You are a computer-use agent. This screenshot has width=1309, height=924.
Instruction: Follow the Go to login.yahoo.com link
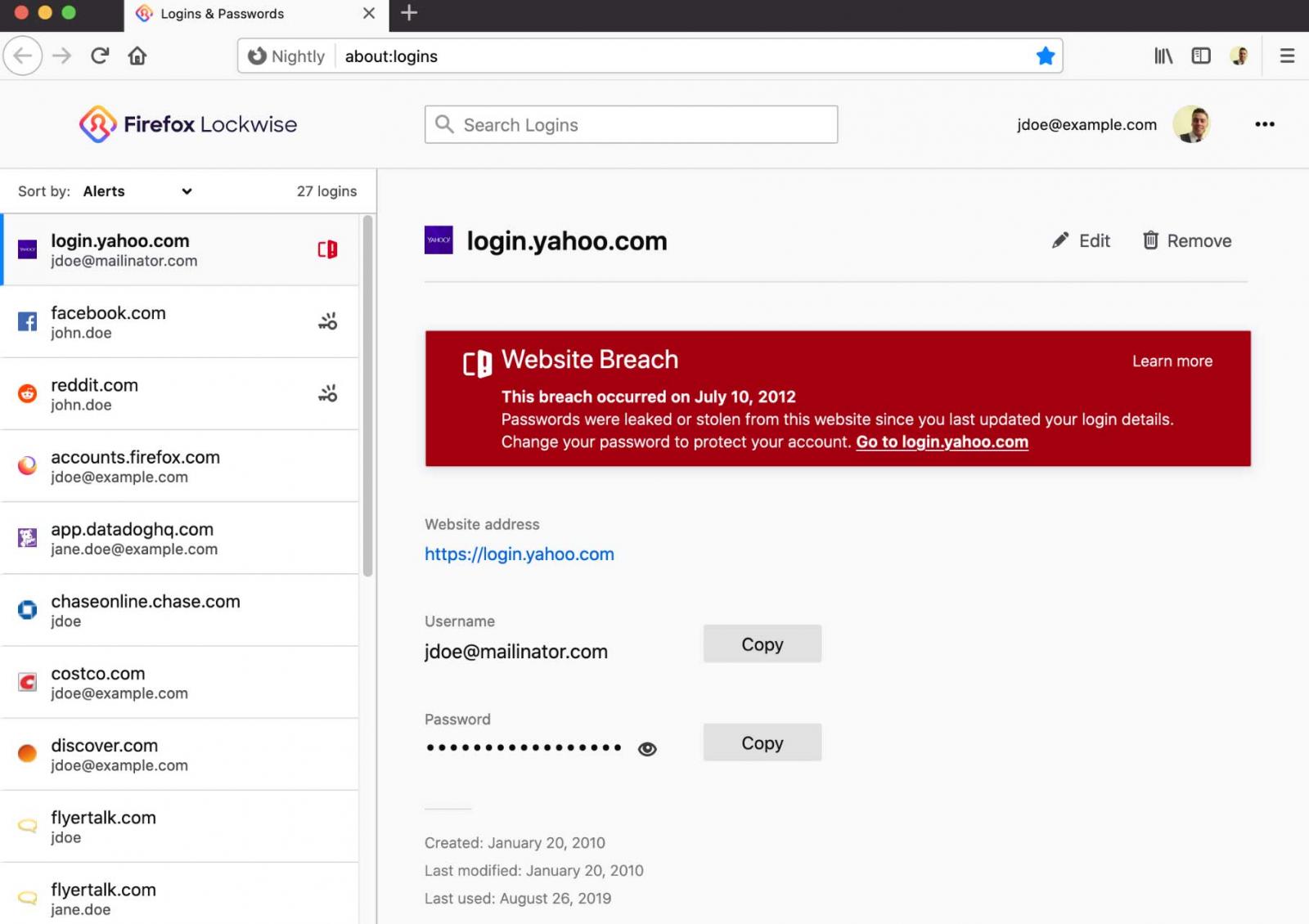[942, 442]
